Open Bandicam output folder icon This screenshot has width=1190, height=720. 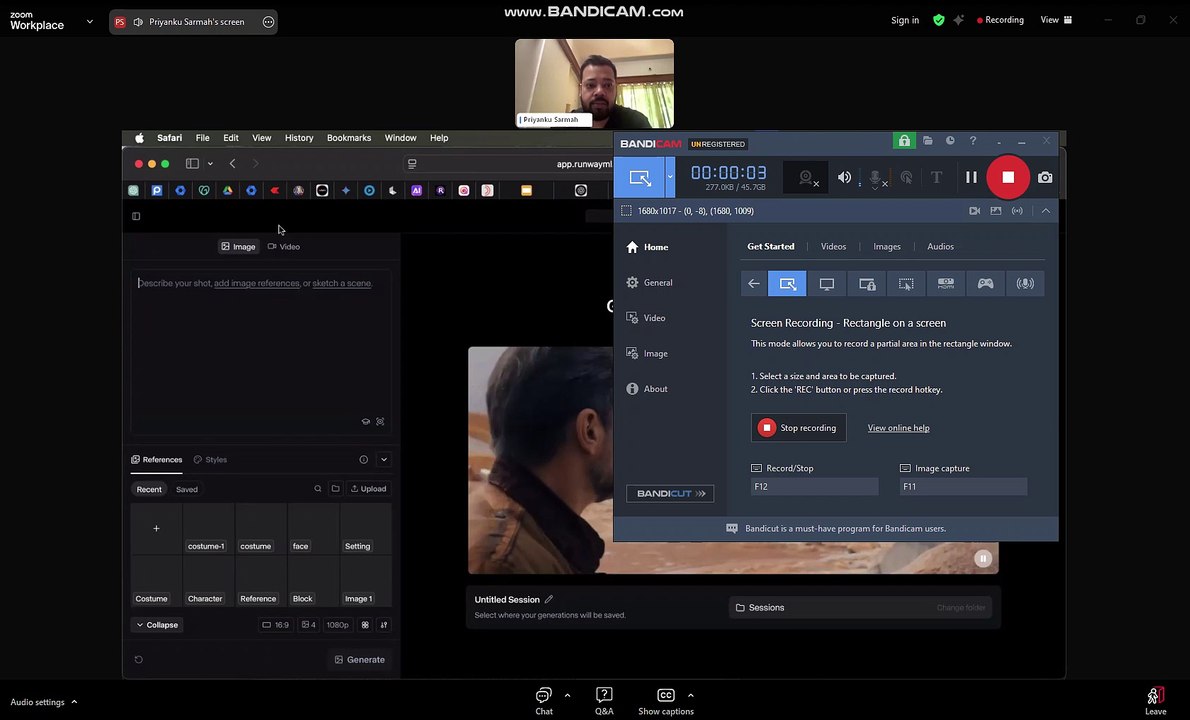coord(927,140)
